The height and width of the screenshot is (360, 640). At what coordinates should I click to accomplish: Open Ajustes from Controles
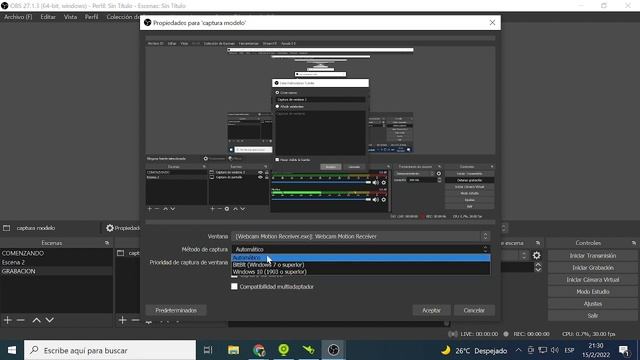[593, 304]
